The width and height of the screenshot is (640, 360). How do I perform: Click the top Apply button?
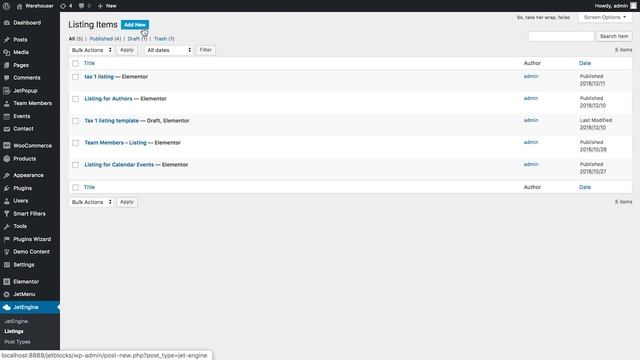click(x=127, y=50)
